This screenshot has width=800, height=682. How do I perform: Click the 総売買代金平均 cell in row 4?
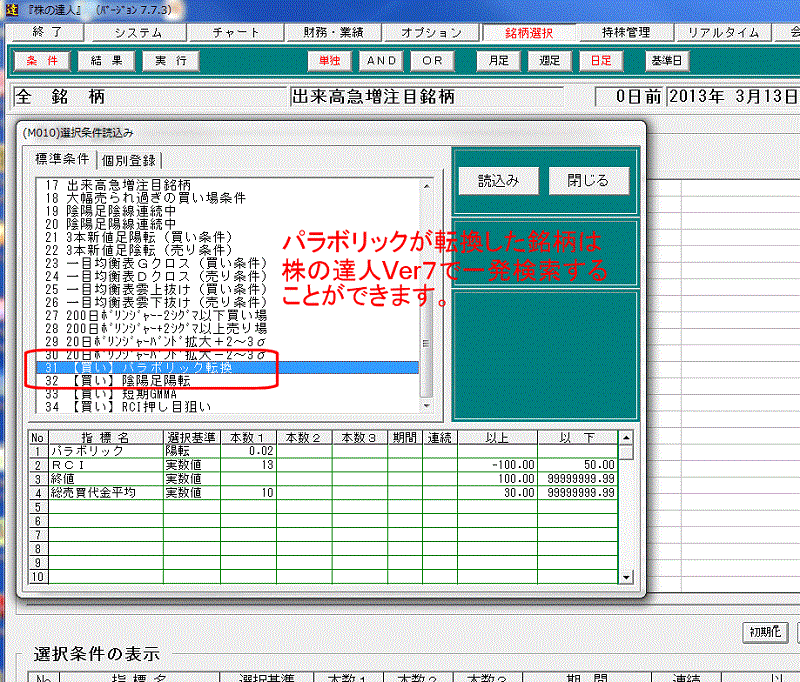click(106, 492)
